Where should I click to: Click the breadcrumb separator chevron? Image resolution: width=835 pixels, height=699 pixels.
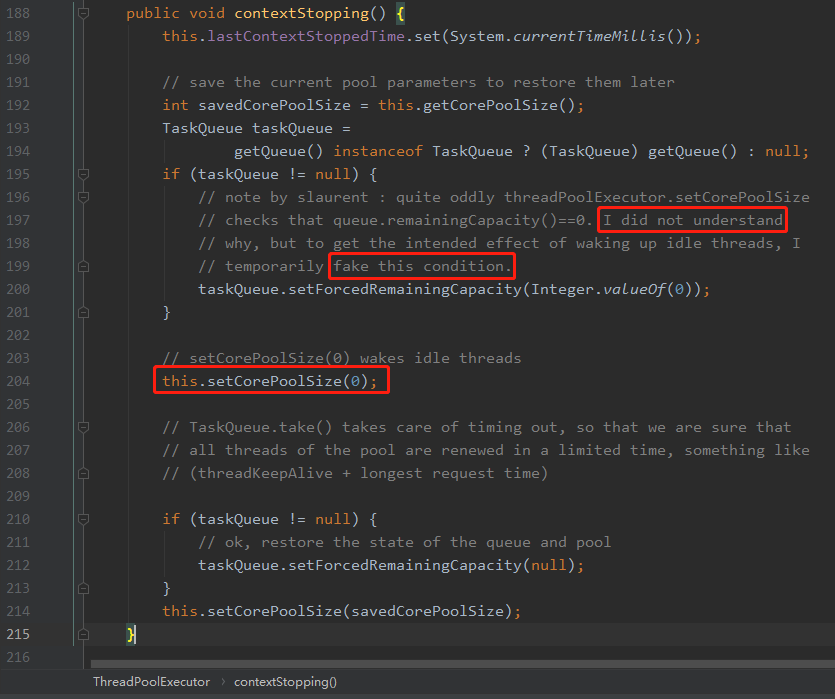point(223,682)
